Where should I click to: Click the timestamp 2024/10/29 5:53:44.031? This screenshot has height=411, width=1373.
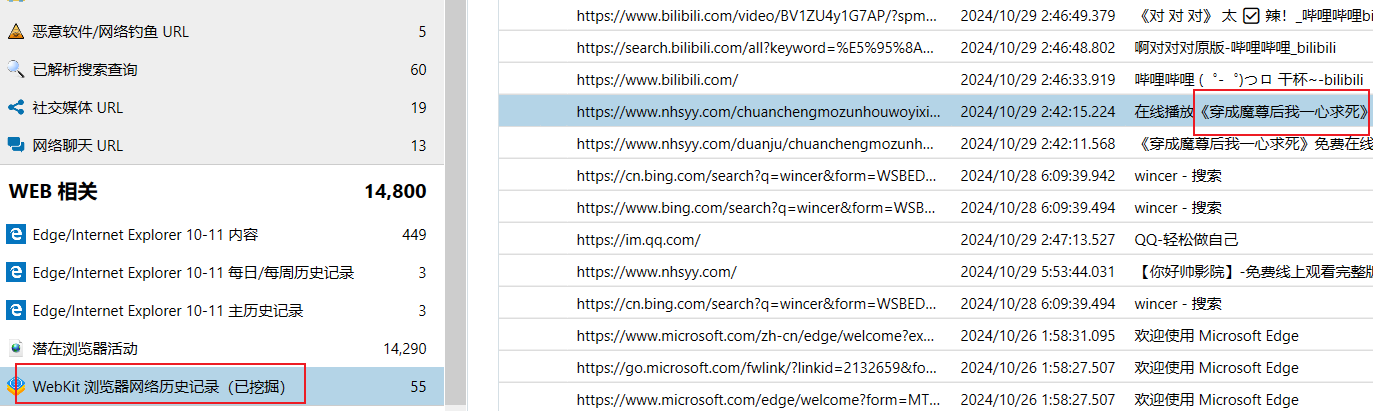pos(1037,271)
